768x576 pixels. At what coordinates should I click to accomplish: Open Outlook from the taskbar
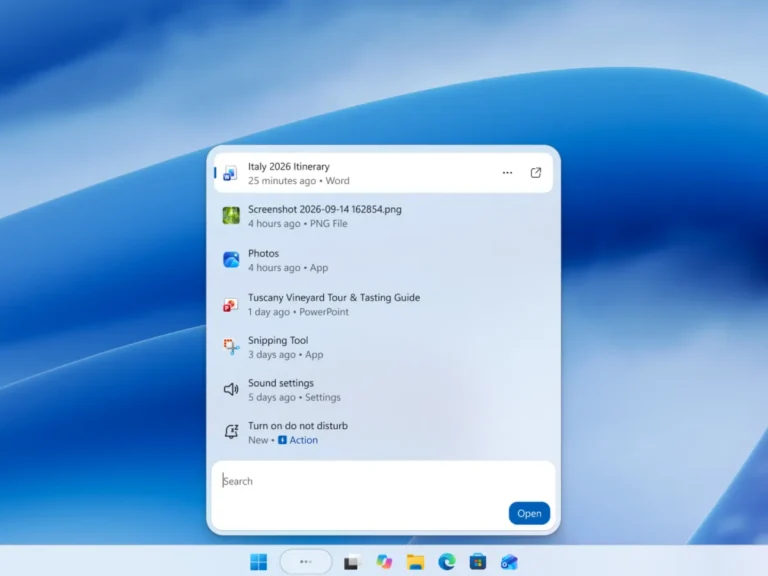509,562
